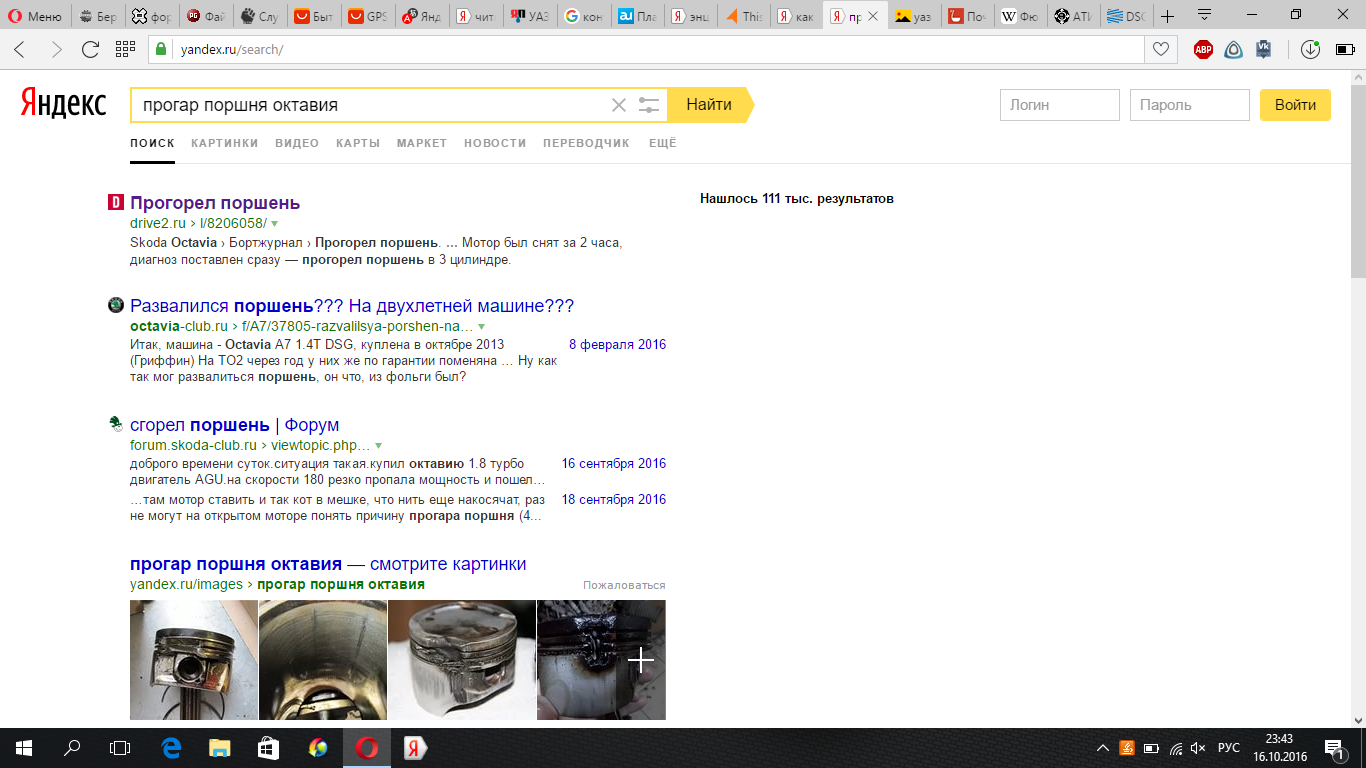Image resolution: width=1366 pixels, height=768 pixels.
Task: Open the Маркет search category
Action: tap(422, 143)
